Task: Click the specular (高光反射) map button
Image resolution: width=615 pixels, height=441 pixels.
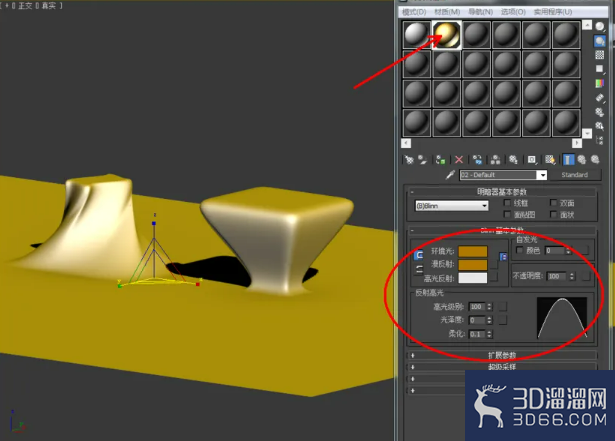Action: pos(494,277)
